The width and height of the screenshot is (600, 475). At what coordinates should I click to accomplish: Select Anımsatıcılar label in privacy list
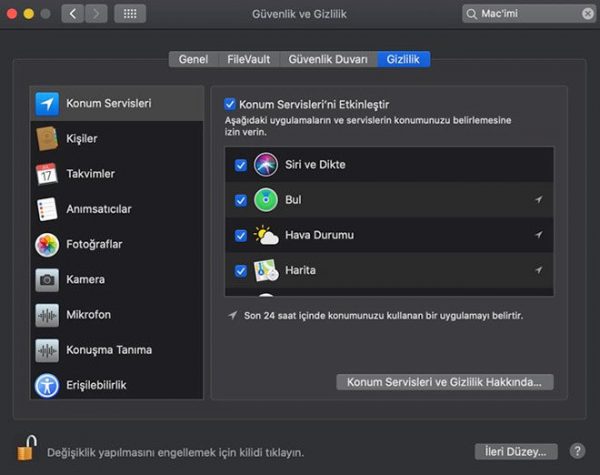click(x=99, y=209)
